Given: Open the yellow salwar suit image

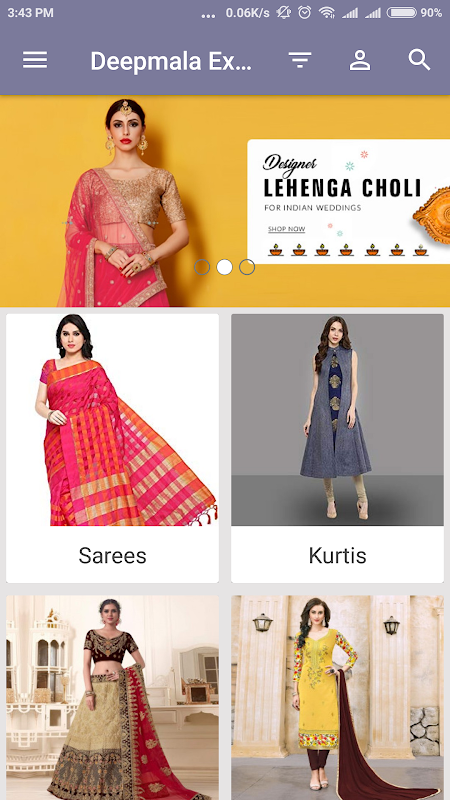Looking at the screenshot, I should pos(337,697).
